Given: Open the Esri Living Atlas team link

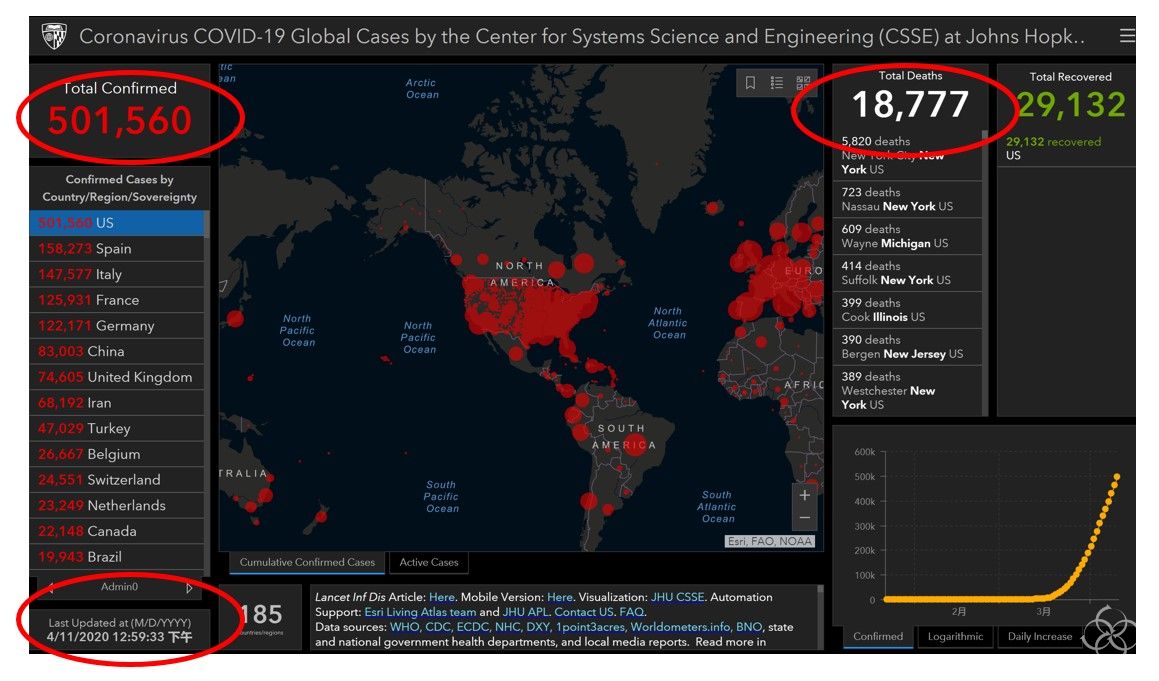Looking at the screenshot, I should pos(420,612).
